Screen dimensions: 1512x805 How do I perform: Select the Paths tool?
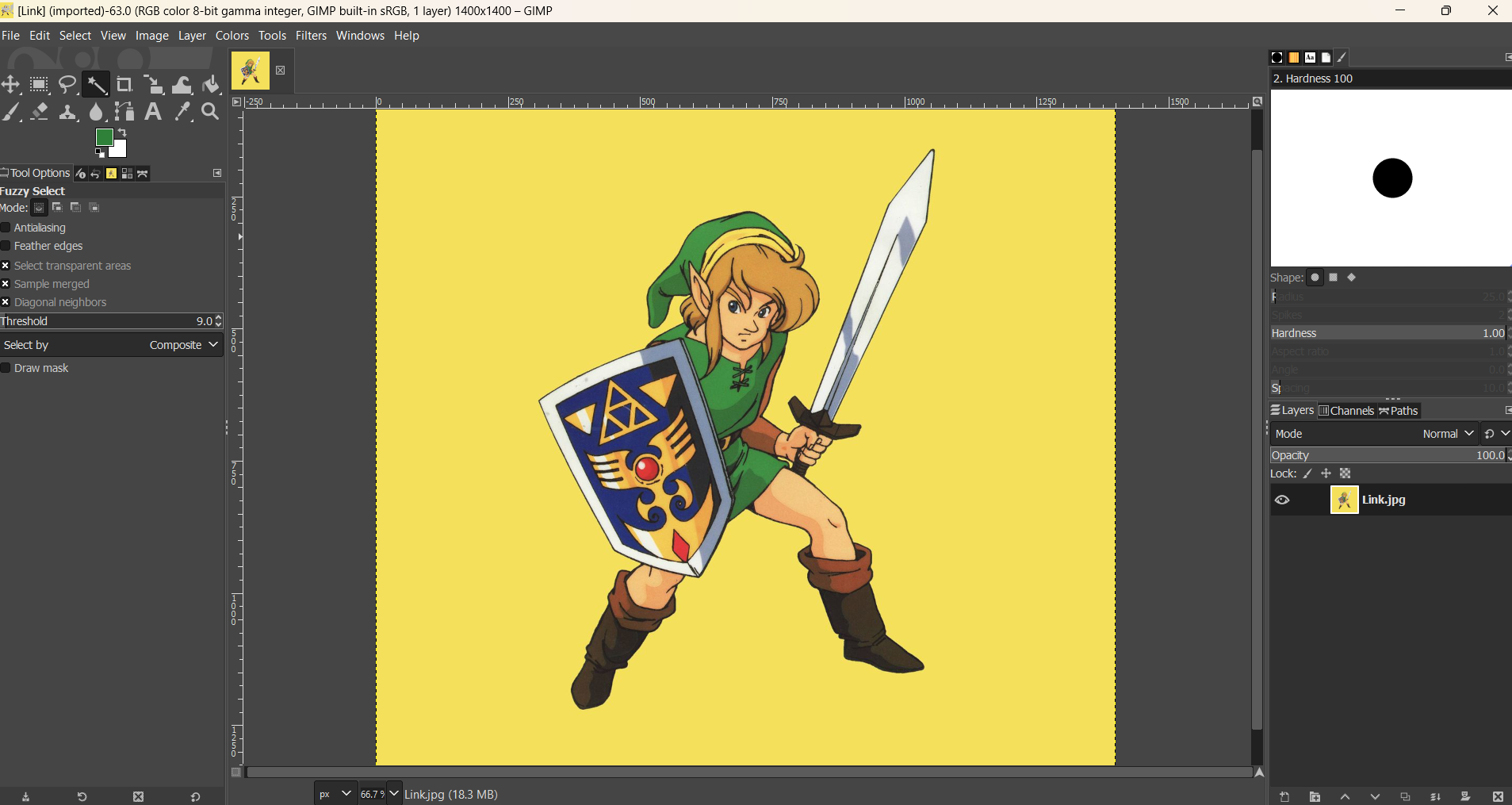tap(124, 113)
